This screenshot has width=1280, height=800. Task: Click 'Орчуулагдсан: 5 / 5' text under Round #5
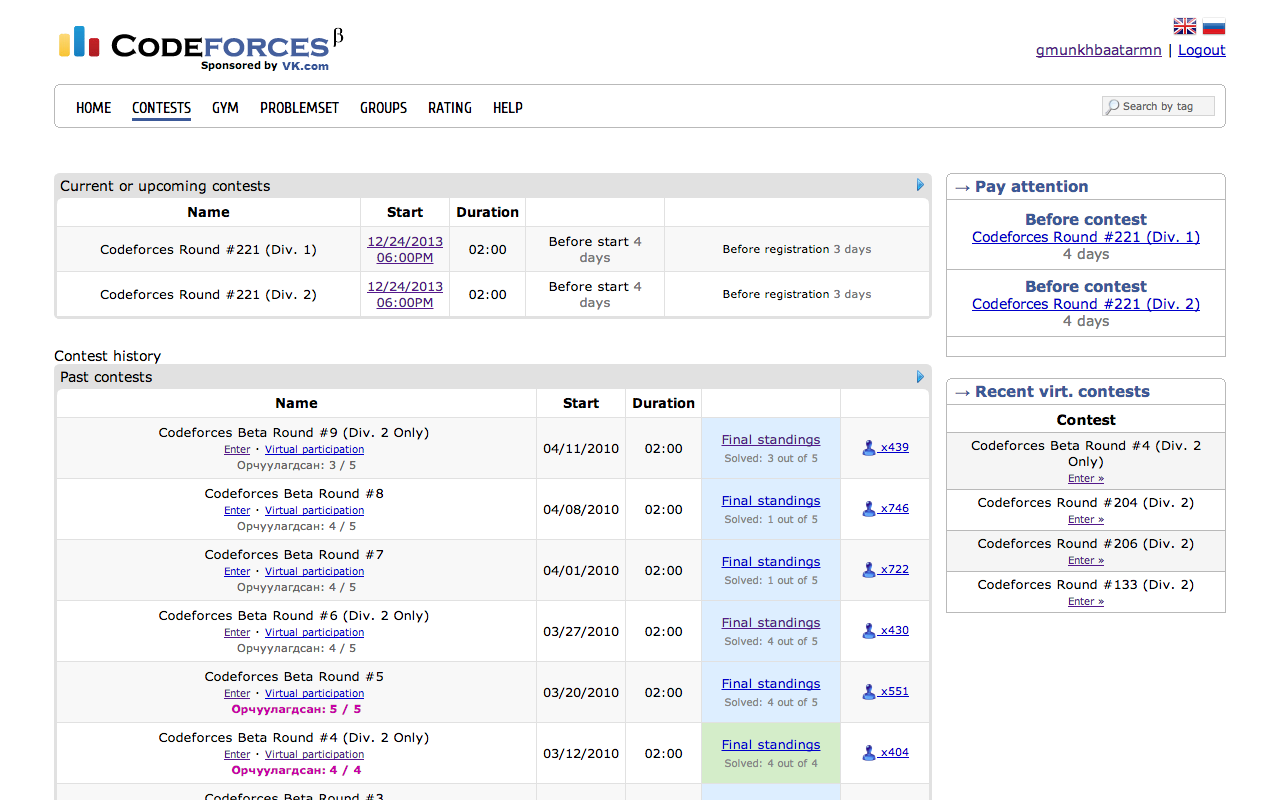296,710
